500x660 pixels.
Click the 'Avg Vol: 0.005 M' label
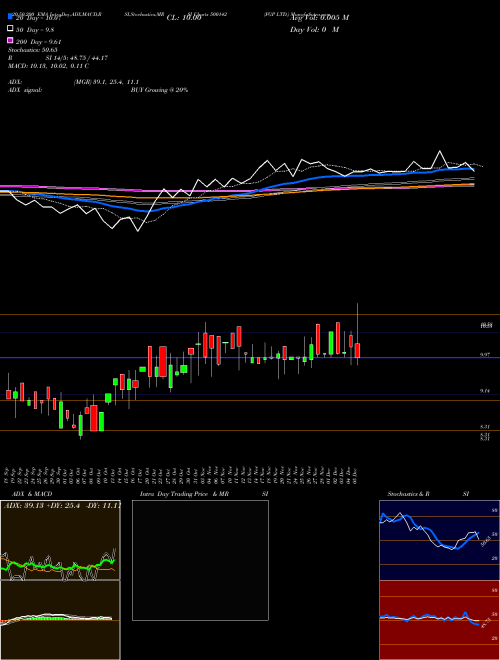tap(320, 18)
